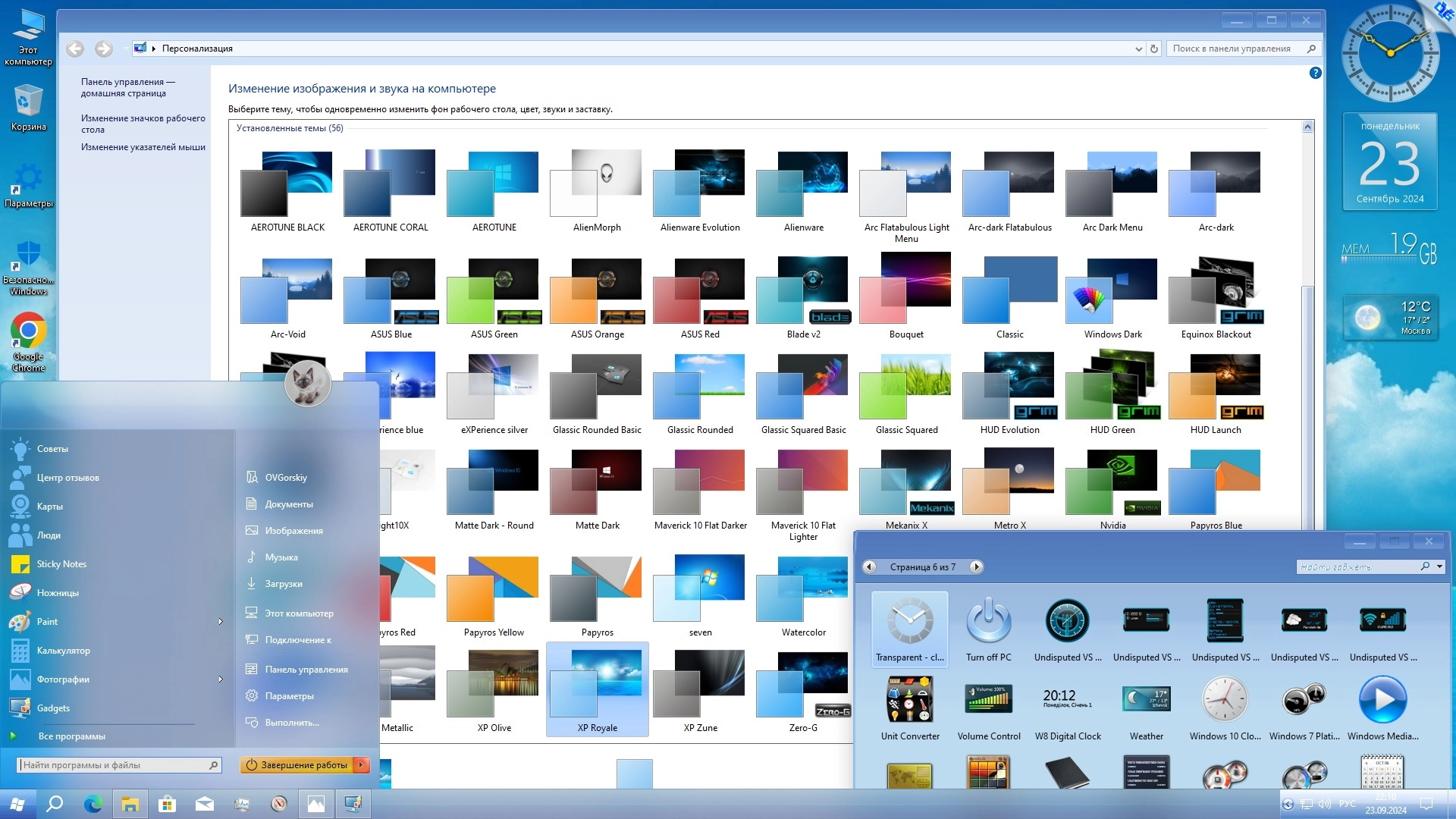Open gadget search options dropdown
This screenshot has height=819, width=1456.
(x=1439, y=566)
